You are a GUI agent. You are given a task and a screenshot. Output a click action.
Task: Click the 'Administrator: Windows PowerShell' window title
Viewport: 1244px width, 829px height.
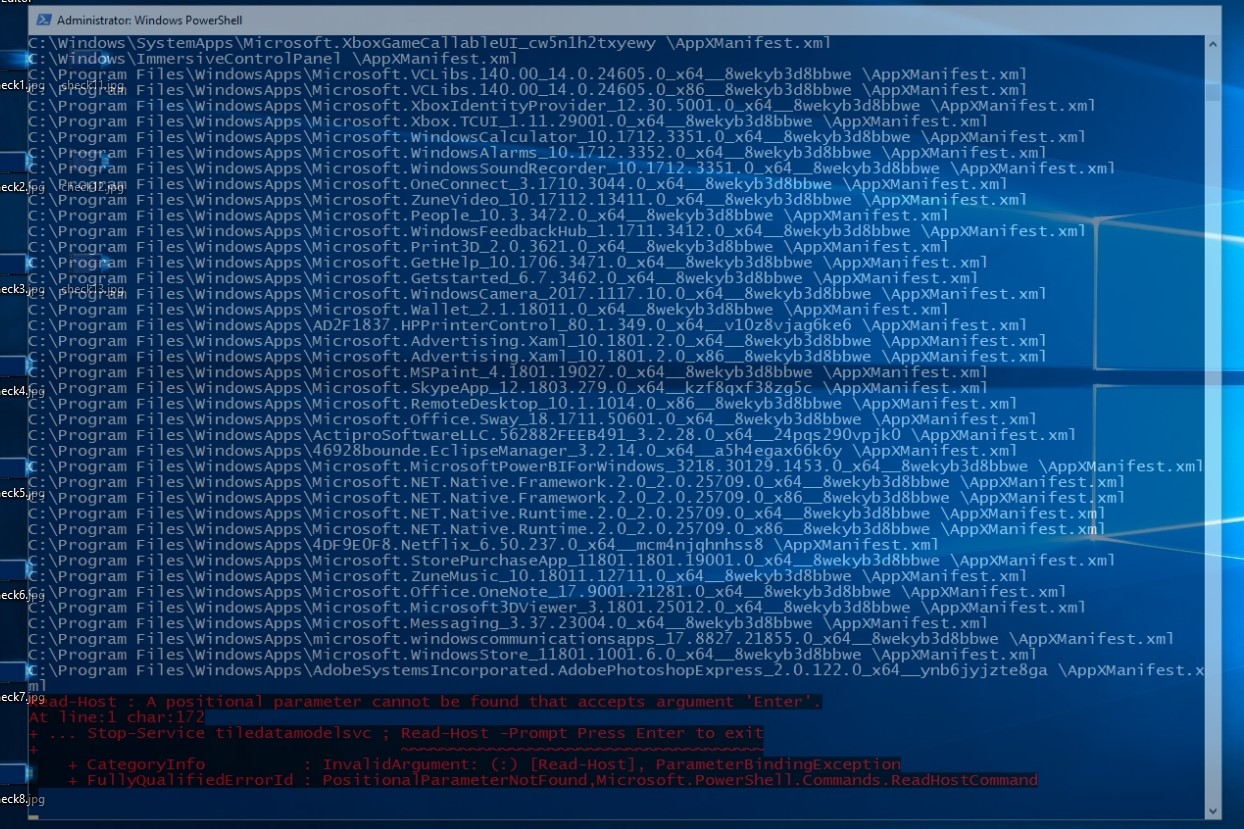pyautogui.click(x=150, y=20)
